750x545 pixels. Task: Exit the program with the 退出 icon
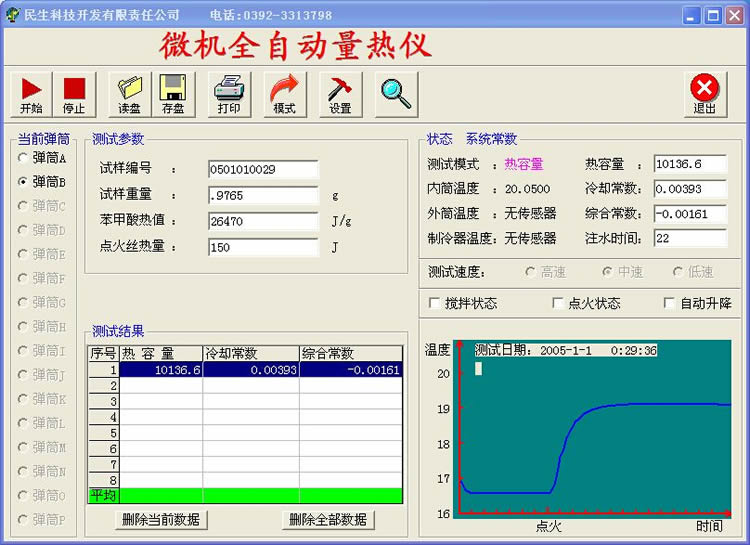pyautogui.click(x=705, y=94)
